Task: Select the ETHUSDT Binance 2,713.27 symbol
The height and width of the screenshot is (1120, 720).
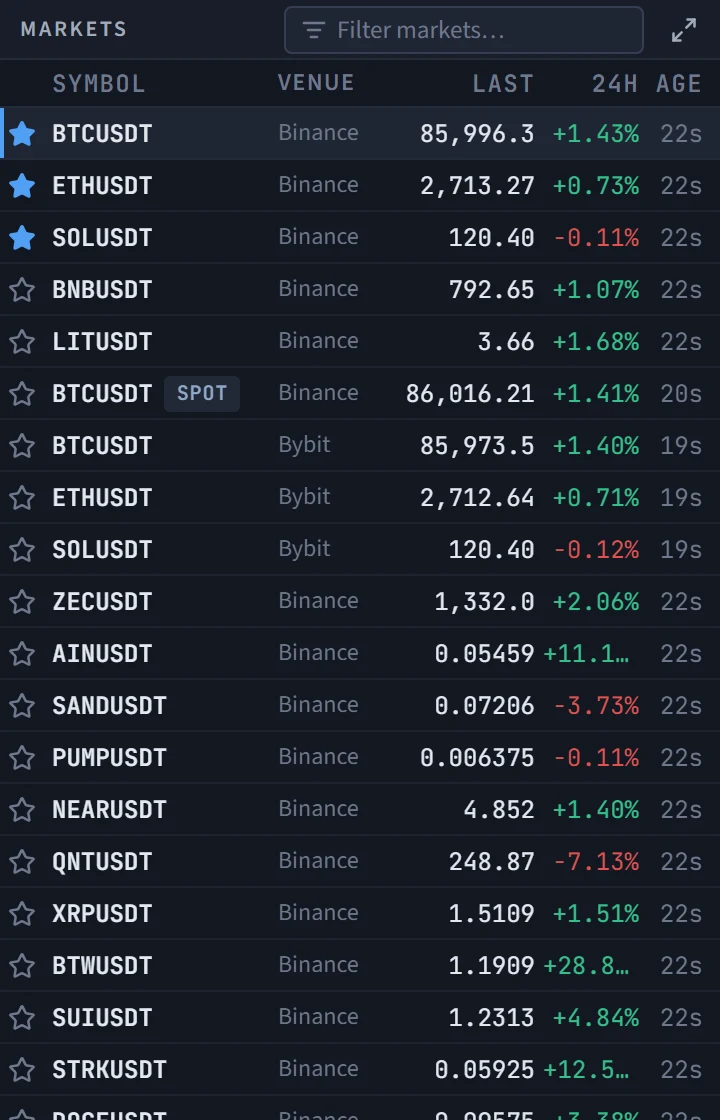Action: pyautogui.click(x=102, y=186)
